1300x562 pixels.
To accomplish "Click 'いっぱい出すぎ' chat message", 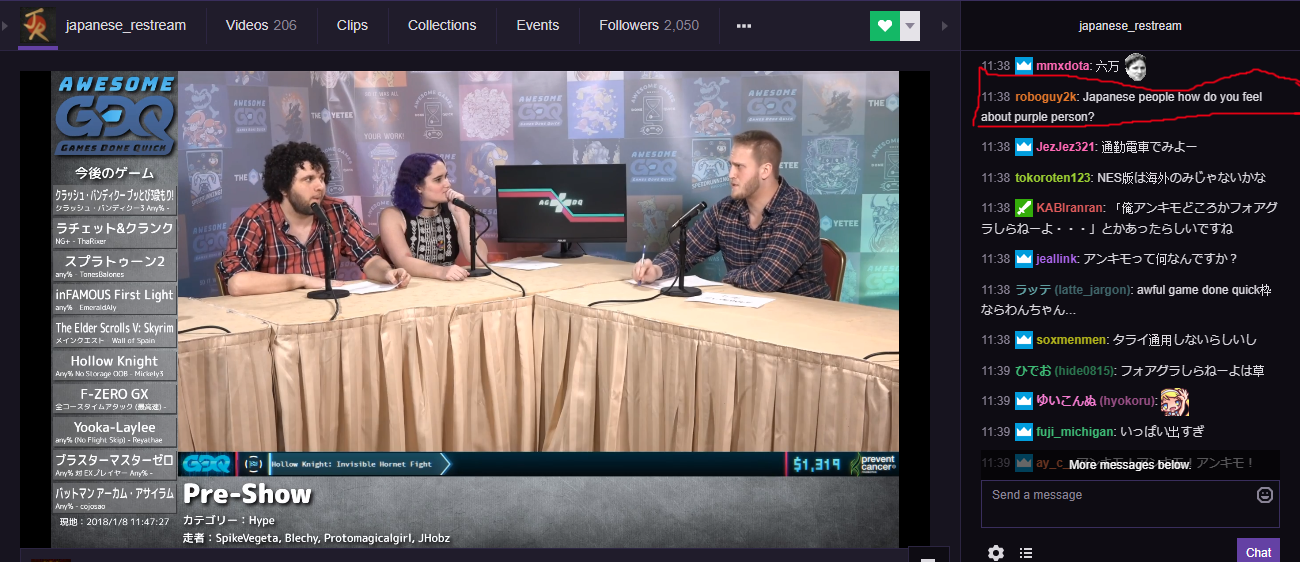I will [x=1162, y=432].
